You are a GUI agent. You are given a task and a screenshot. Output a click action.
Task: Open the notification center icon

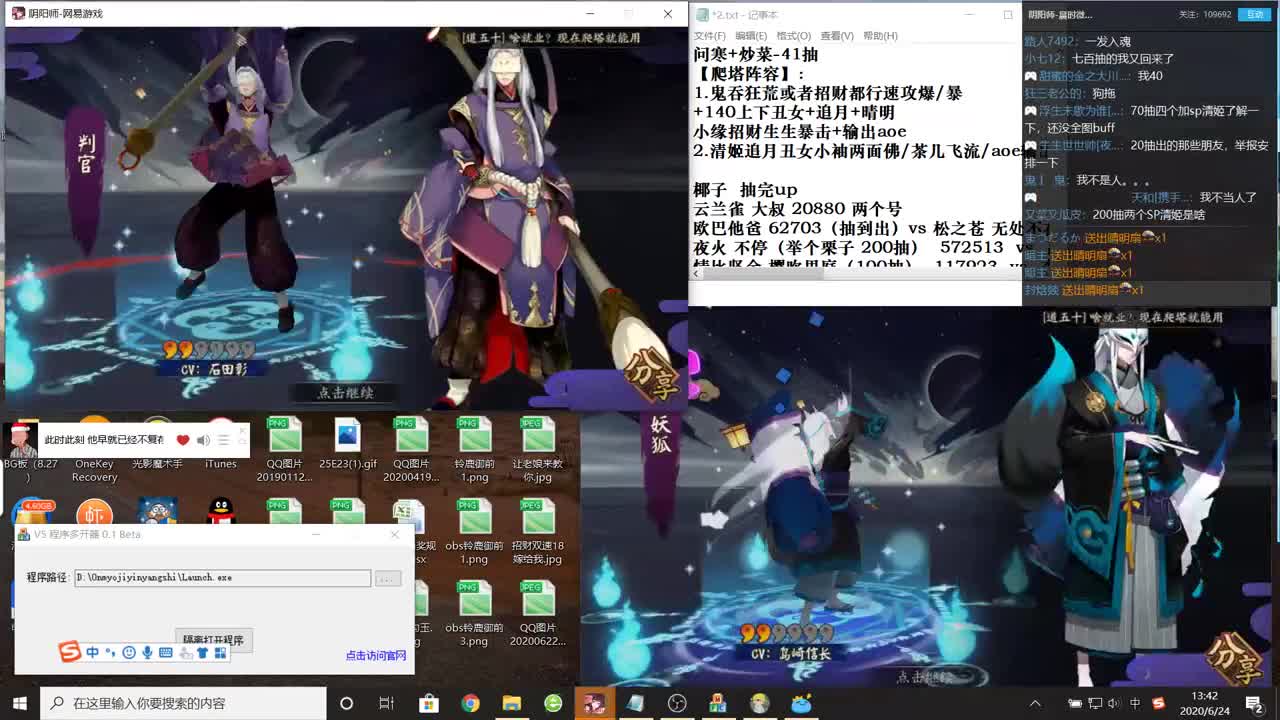click(1254, 703)
